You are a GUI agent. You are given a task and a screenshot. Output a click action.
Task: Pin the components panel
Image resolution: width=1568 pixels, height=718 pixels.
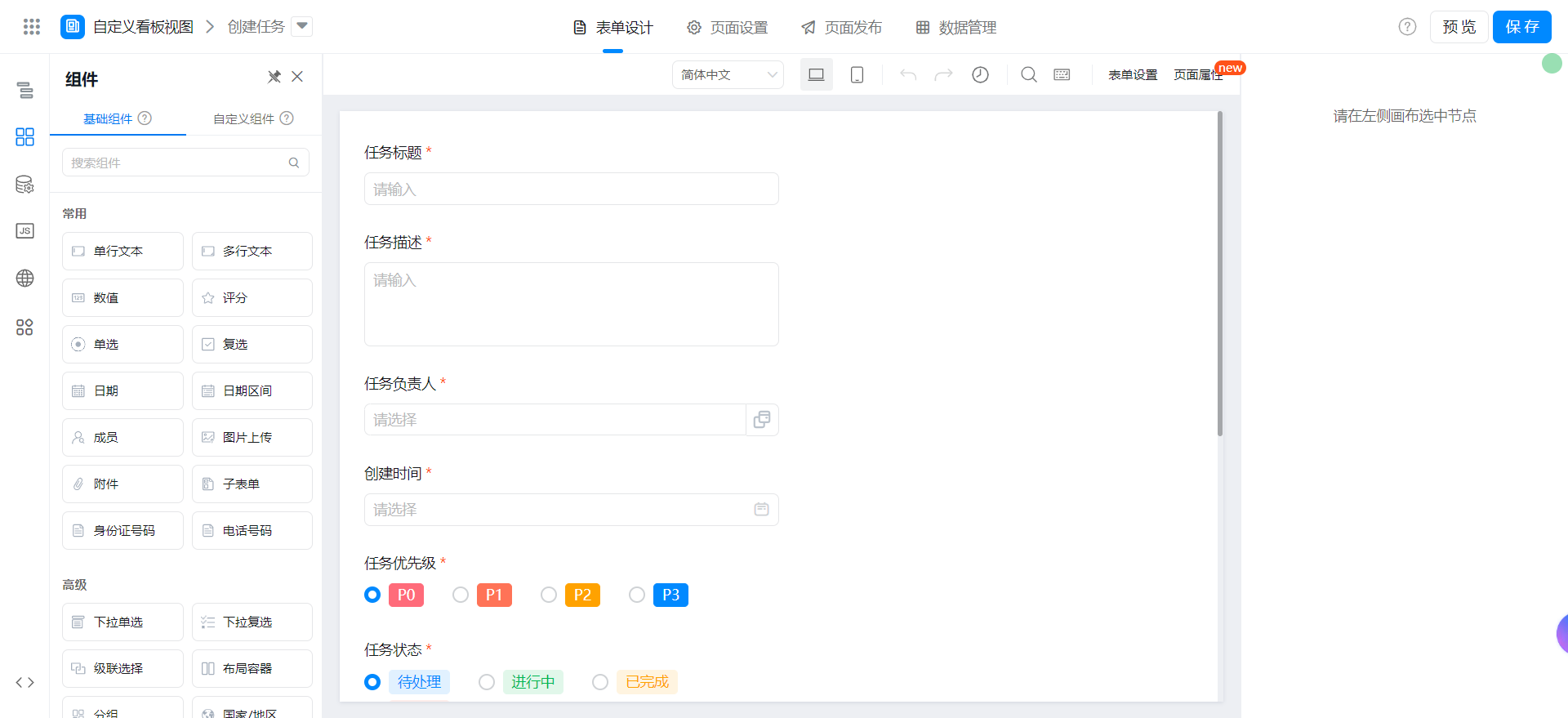(274, 77)
